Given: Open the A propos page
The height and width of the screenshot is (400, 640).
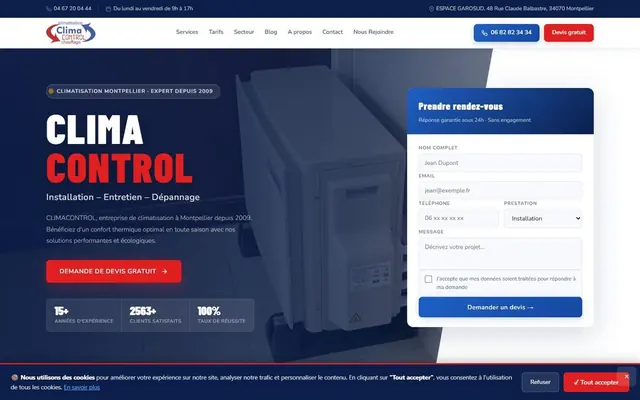Looking at the screenshot, I should 300,32.
